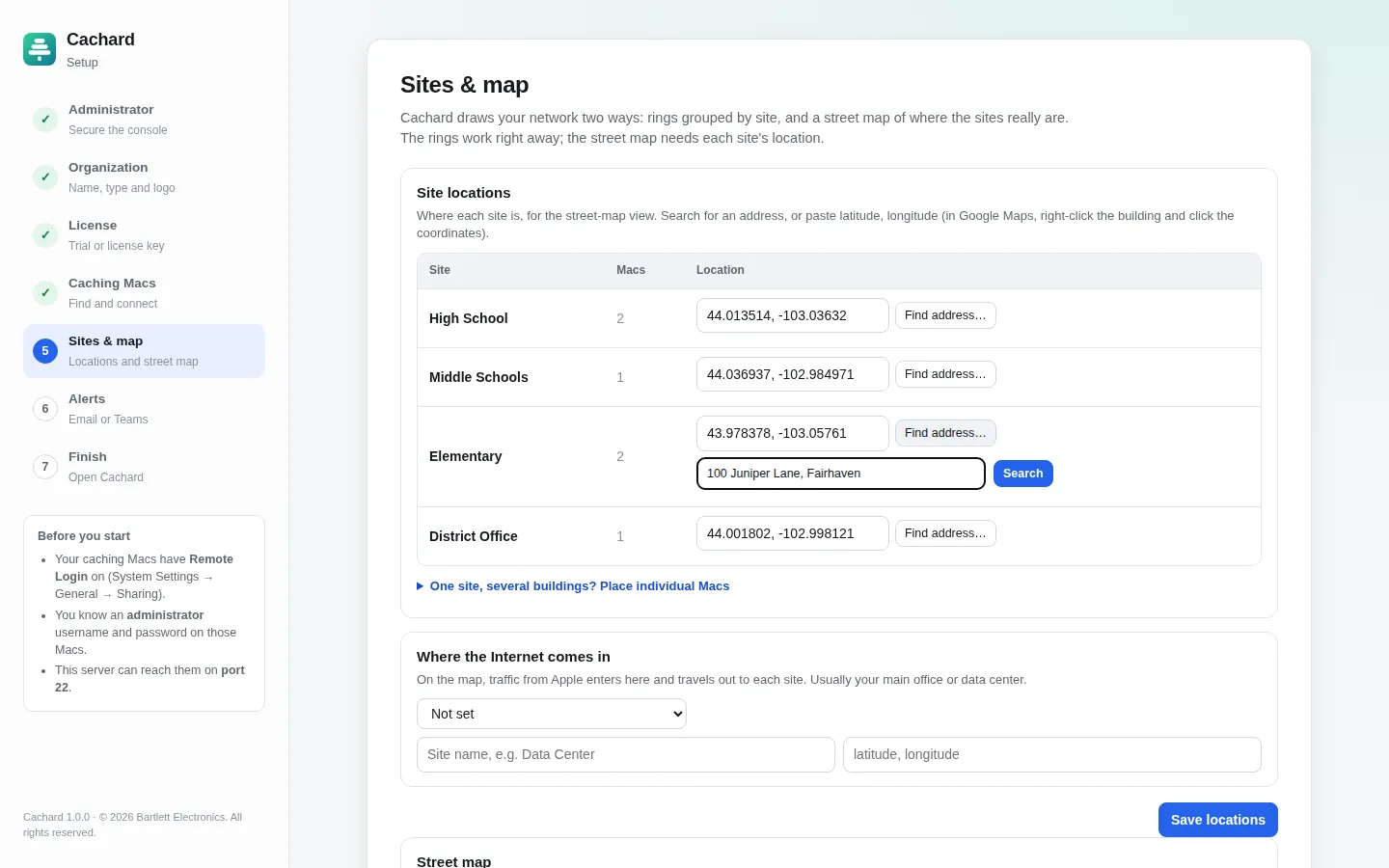This screenshot has height=868, width=1389.
Task: Click the License step checkmark icon
Action: coord(45,235)
